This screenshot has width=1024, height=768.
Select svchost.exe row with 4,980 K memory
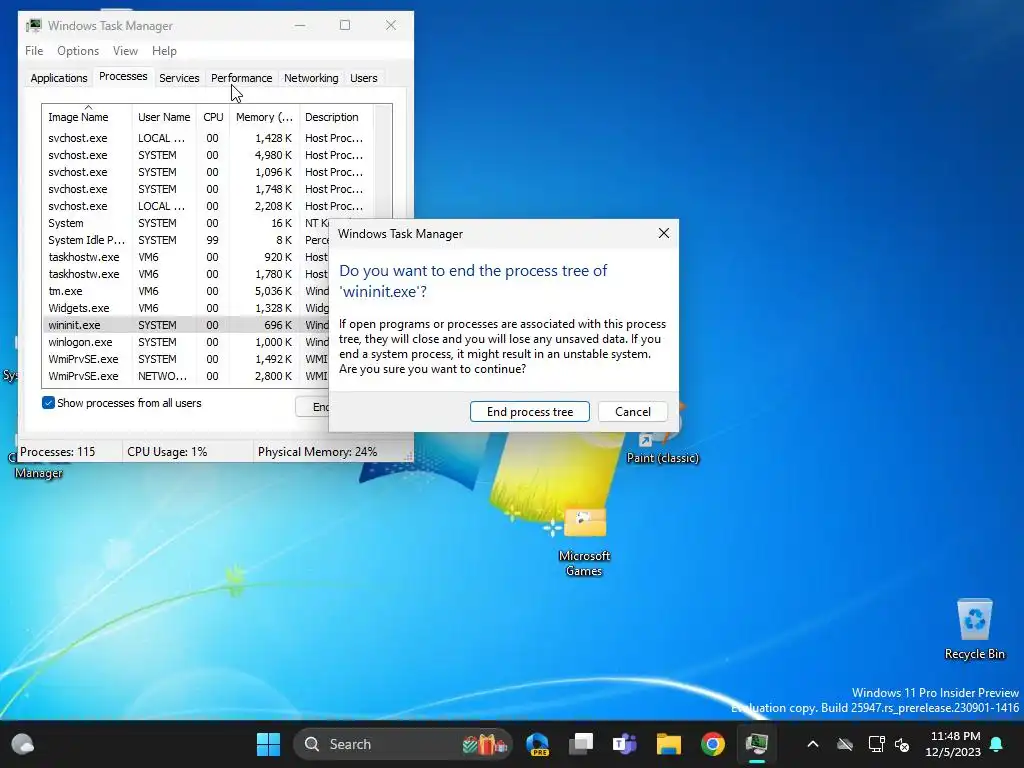pos(208,155)
